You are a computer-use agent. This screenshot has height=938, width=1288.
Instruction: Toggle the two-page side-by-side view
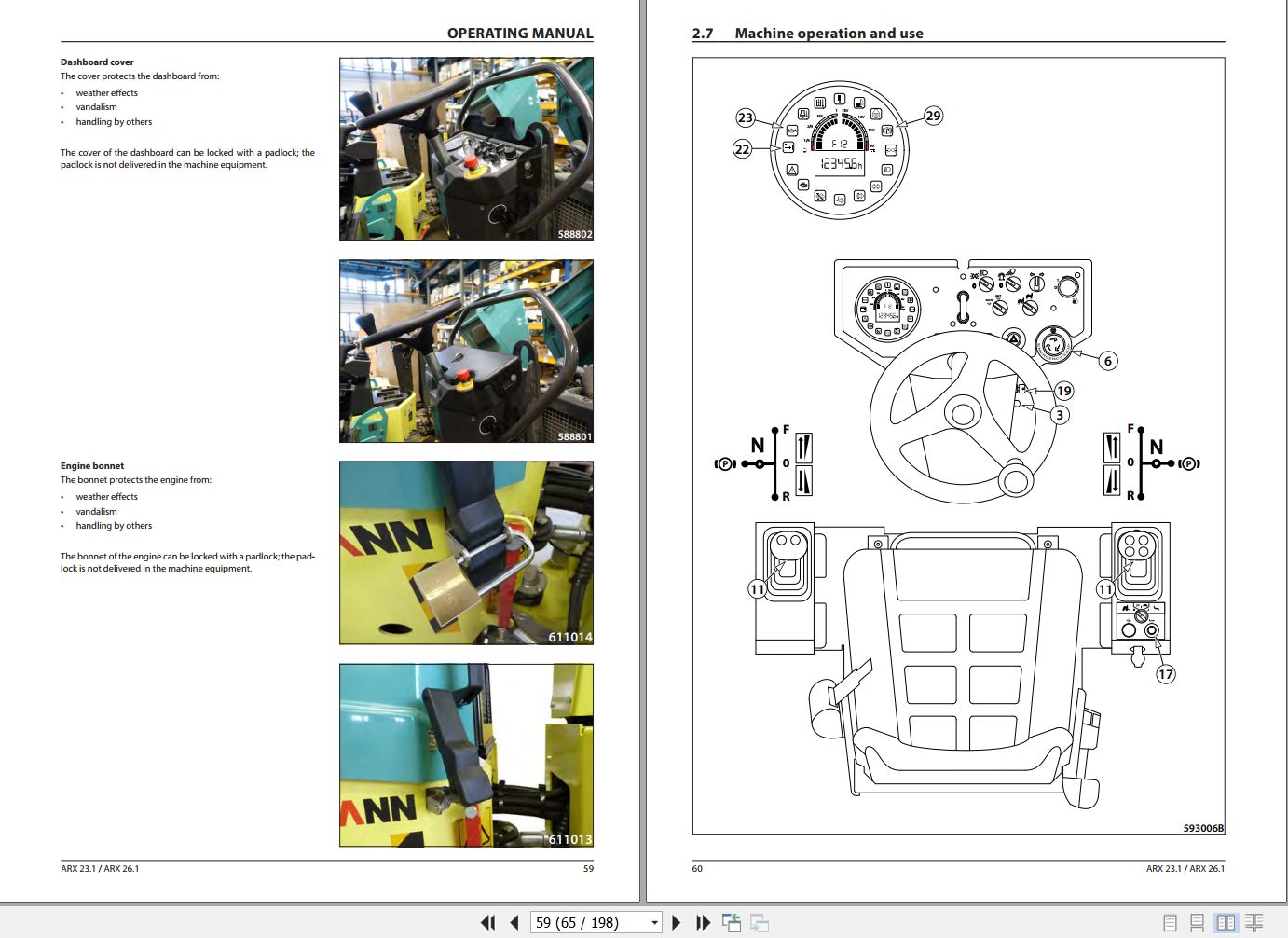pyautogui.click(x=1225, y=922)
